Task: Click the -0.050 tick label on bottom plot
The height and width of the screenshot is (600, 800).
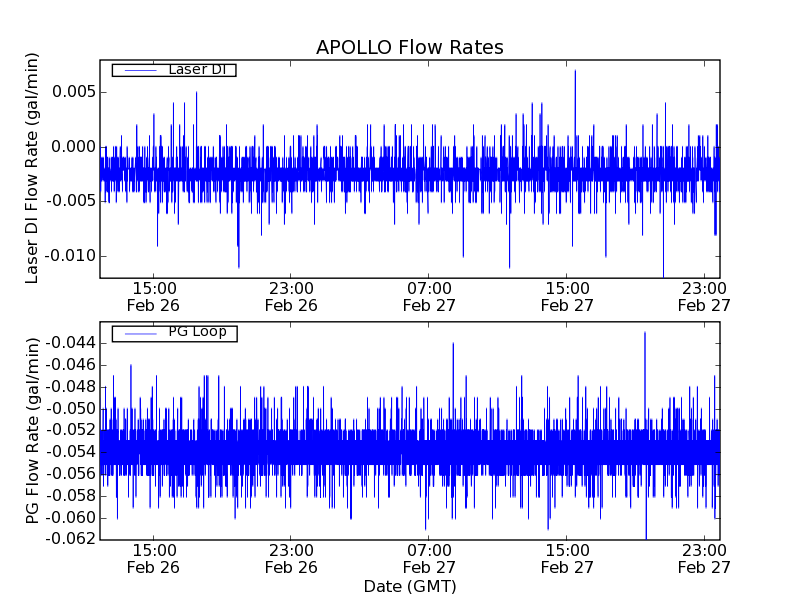Action: (71, 409)
